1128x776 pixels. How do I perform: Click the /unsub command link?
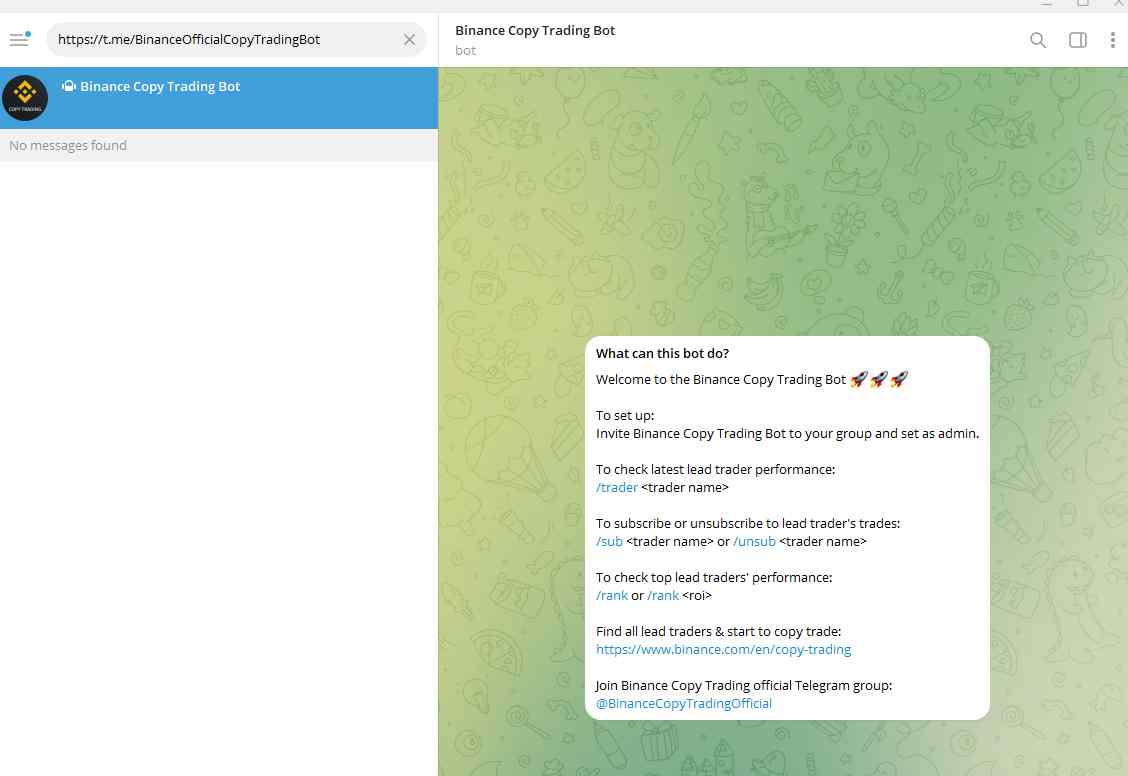[754, 542]
